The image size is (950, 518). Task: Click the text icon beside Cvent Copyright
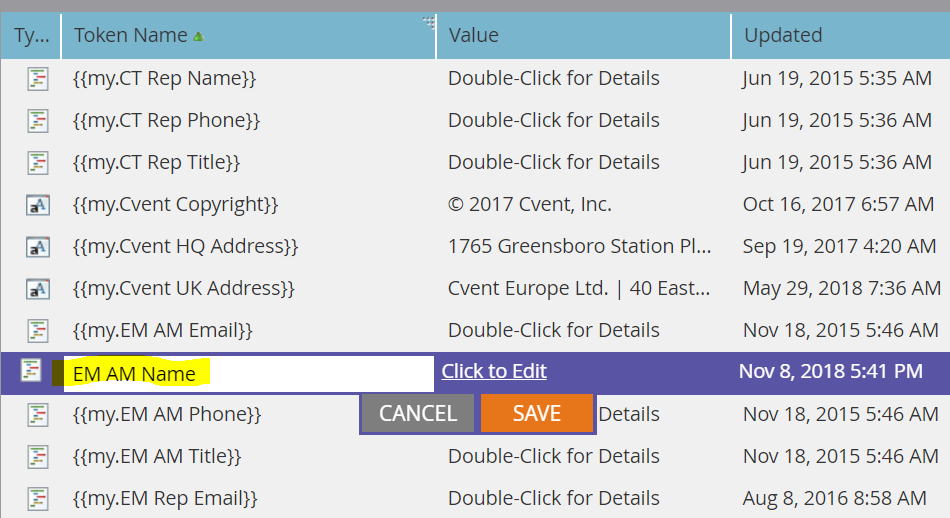click(x=38, y=205)
